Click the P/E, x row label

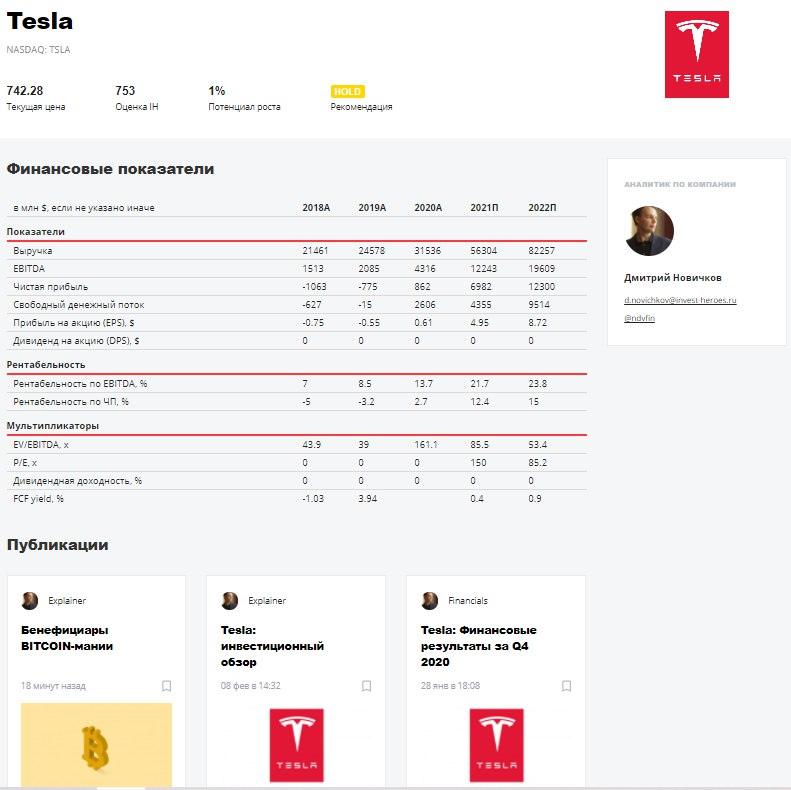click(x=25, y=463)
